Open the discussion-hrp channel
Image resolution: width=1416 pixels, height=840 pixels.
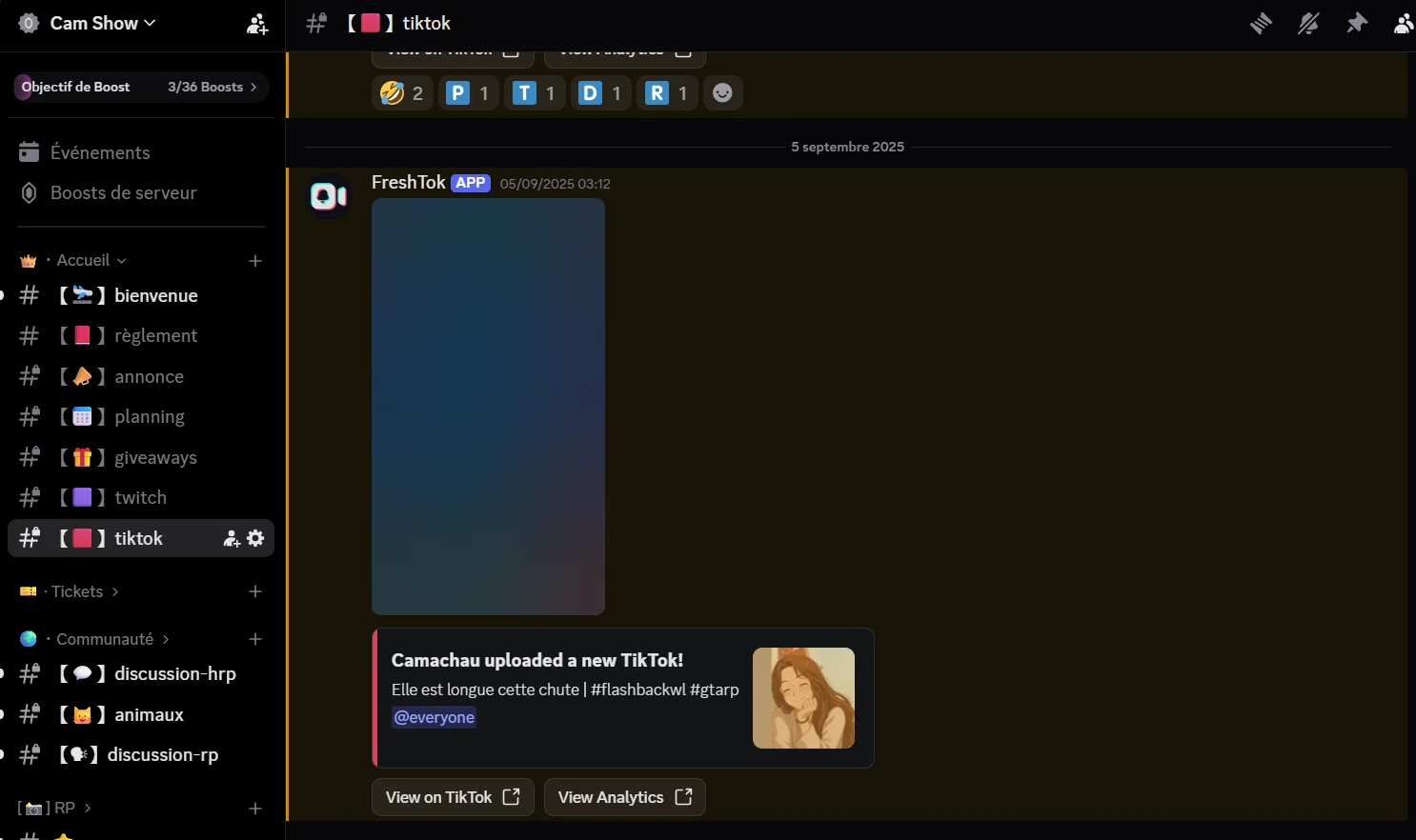tap(141, 673)
